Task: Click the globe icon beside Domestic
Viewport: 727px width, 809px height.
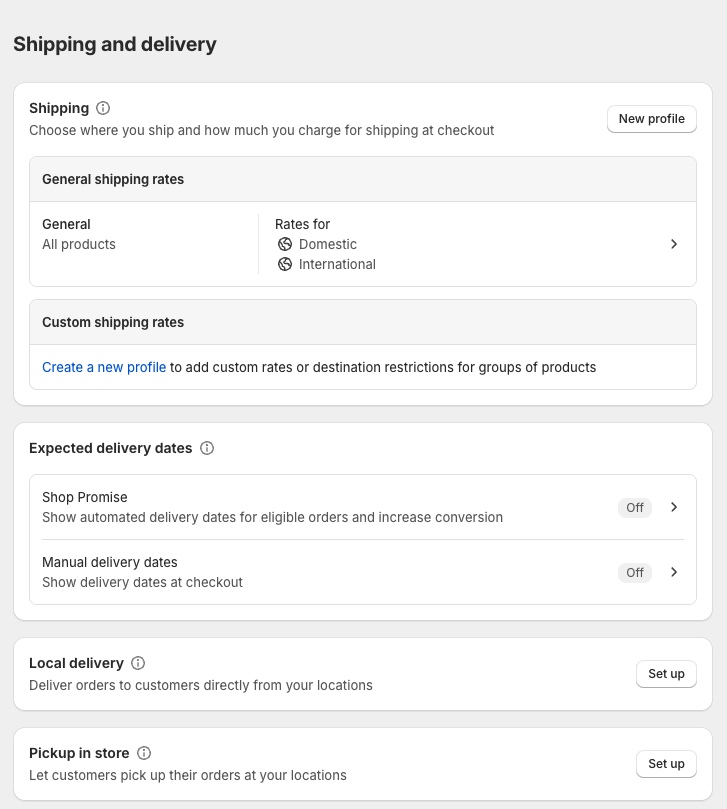Action: coord(285,244)
